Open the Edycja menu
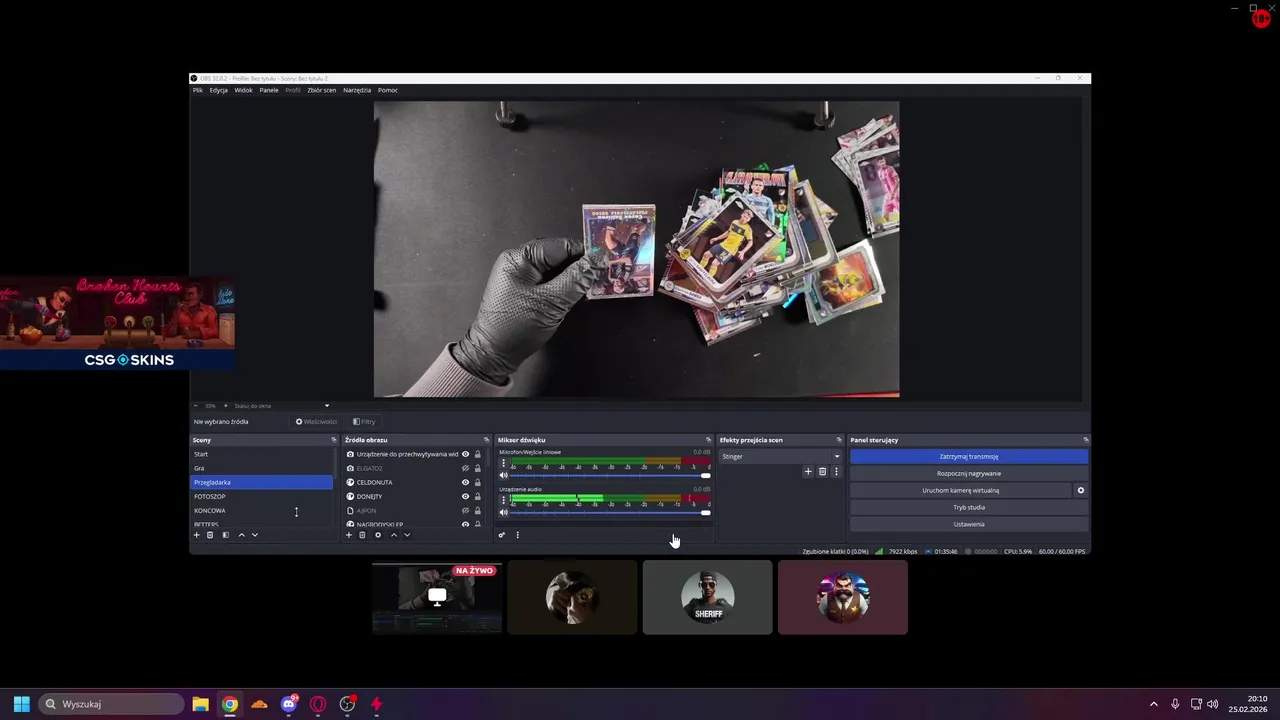The height and width of the screenshot is (720, 1280). tap(218, 90)
